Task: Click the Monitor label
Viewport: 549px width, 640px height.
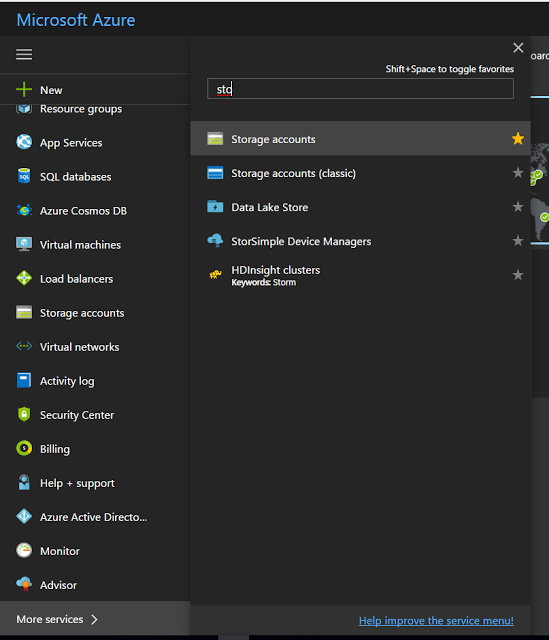Action: point(60,551)
